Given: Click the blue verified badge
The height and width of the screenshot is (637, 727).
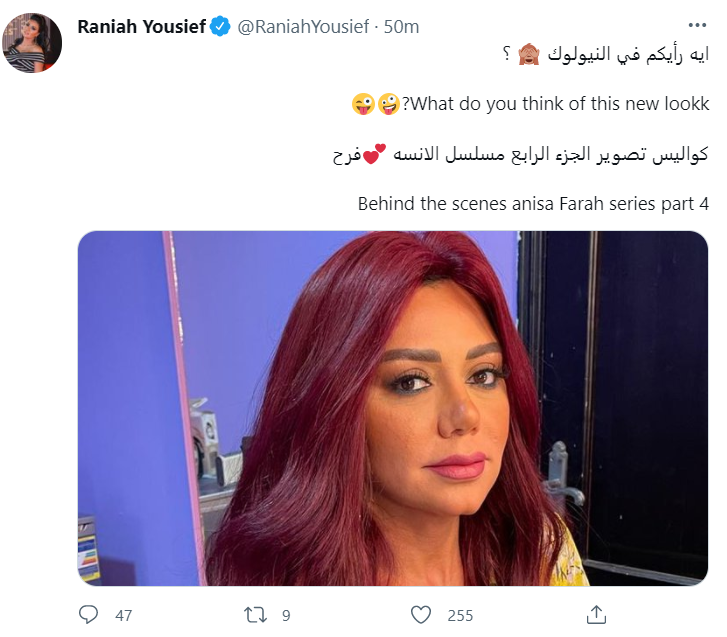Looking at the screenshot, I should (220, 26).
